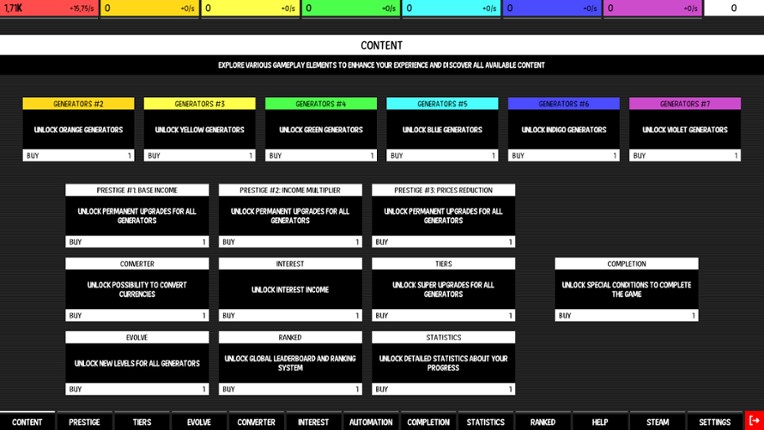The width and height of the screenshot is (764, 430).
Task: Click the violet currency bar
Action: (653, 8)
